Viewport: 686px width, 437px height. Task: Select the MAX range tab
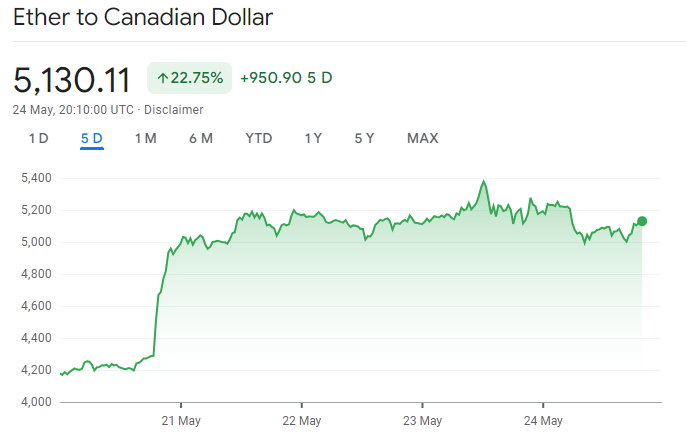tap(422, 138)
